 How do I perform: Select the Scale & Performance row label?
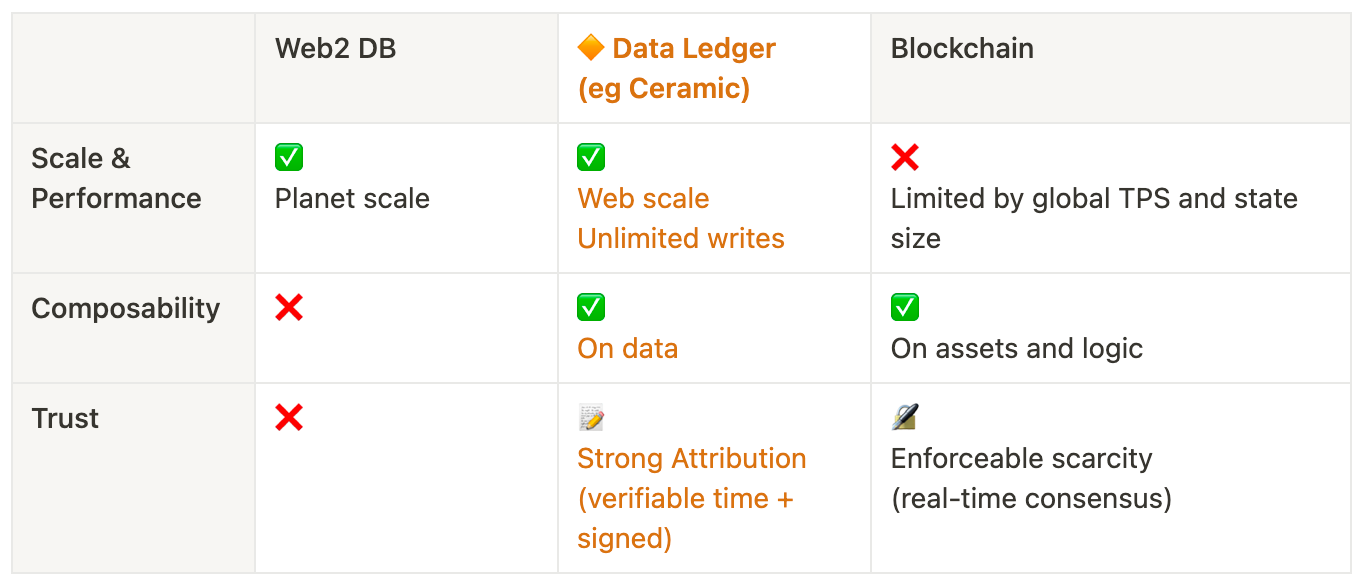click(116, 178)
